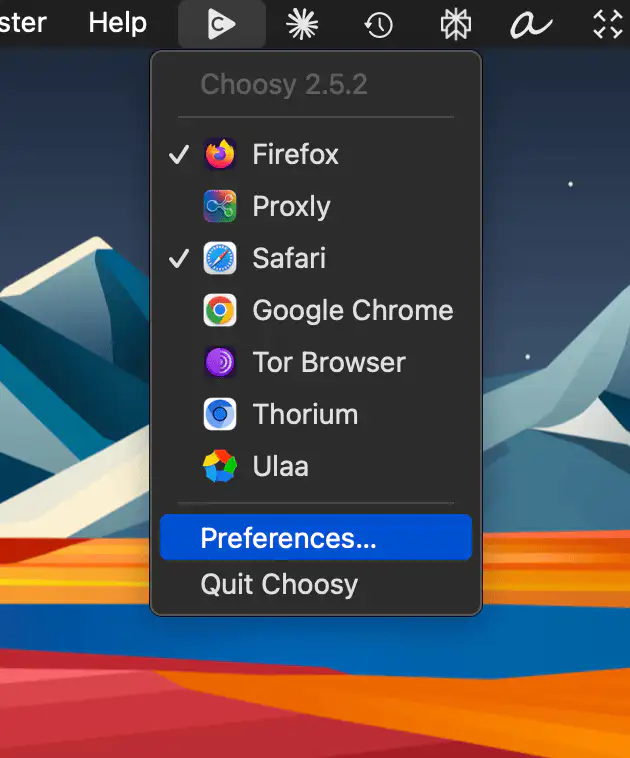Uncheck the Firefox checkmark
Image resolution: width=630 pixels, height=758 pixels.
point(179,155)
